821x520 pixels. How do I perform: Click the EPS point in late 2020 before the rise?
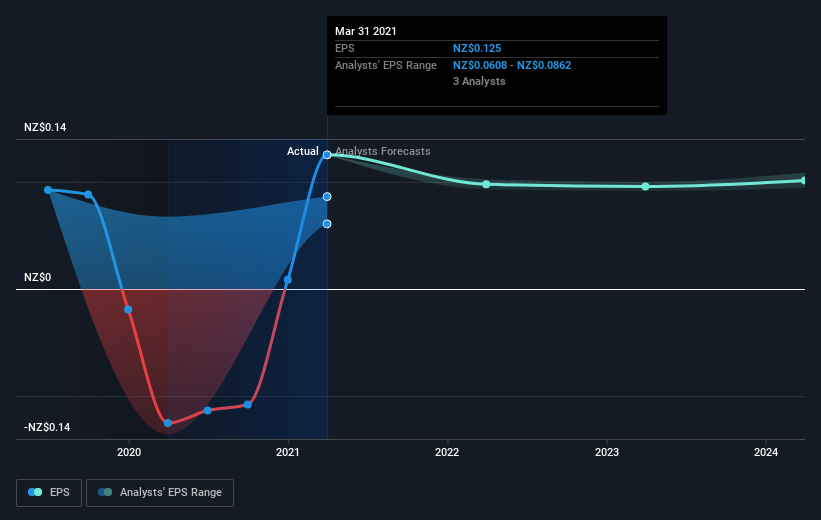(x=248, y=405)
